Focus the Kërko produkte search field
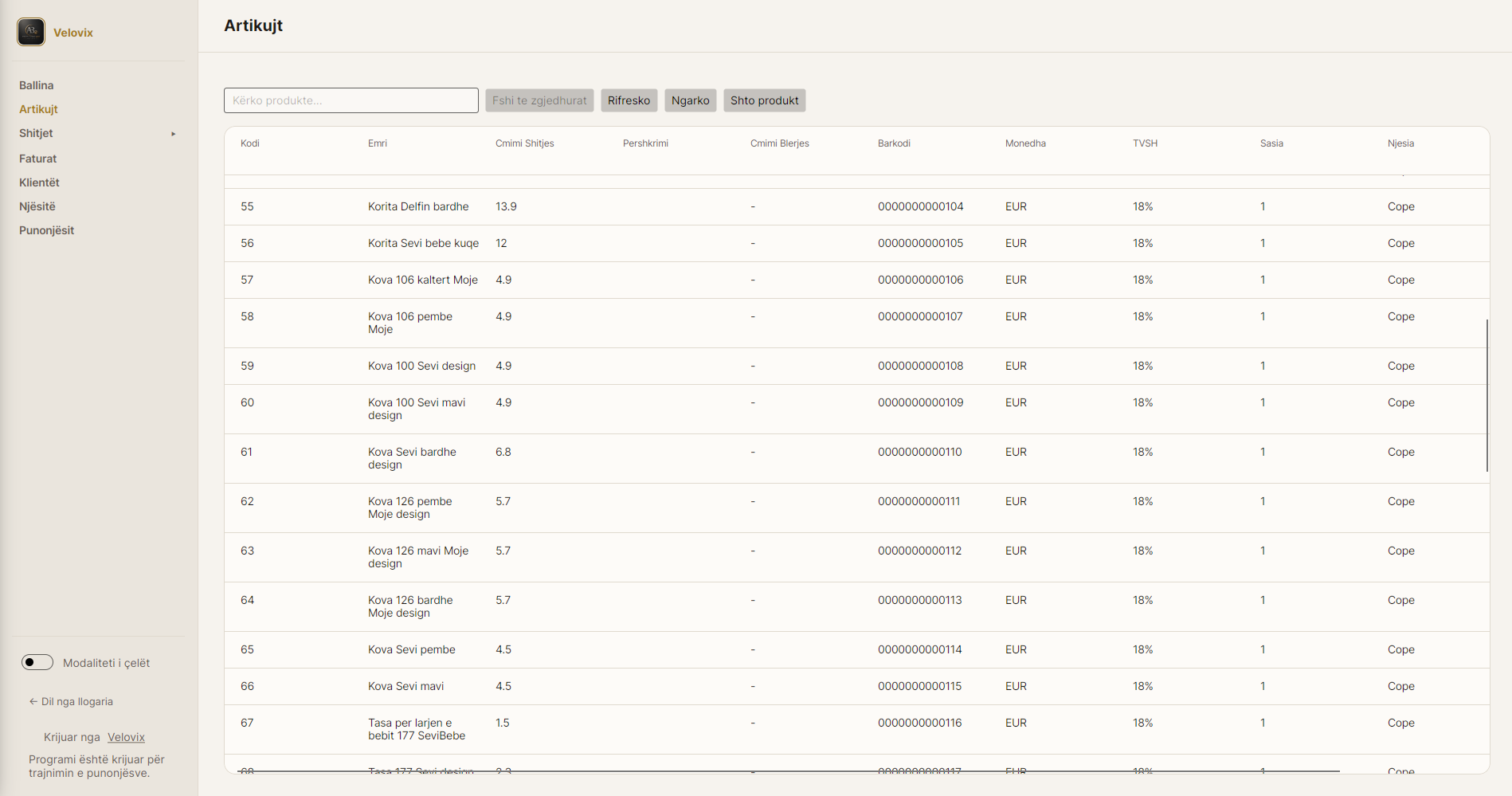Image resolution: width=1512 pixels, height=796 pixels. click(x=351, y=100)
